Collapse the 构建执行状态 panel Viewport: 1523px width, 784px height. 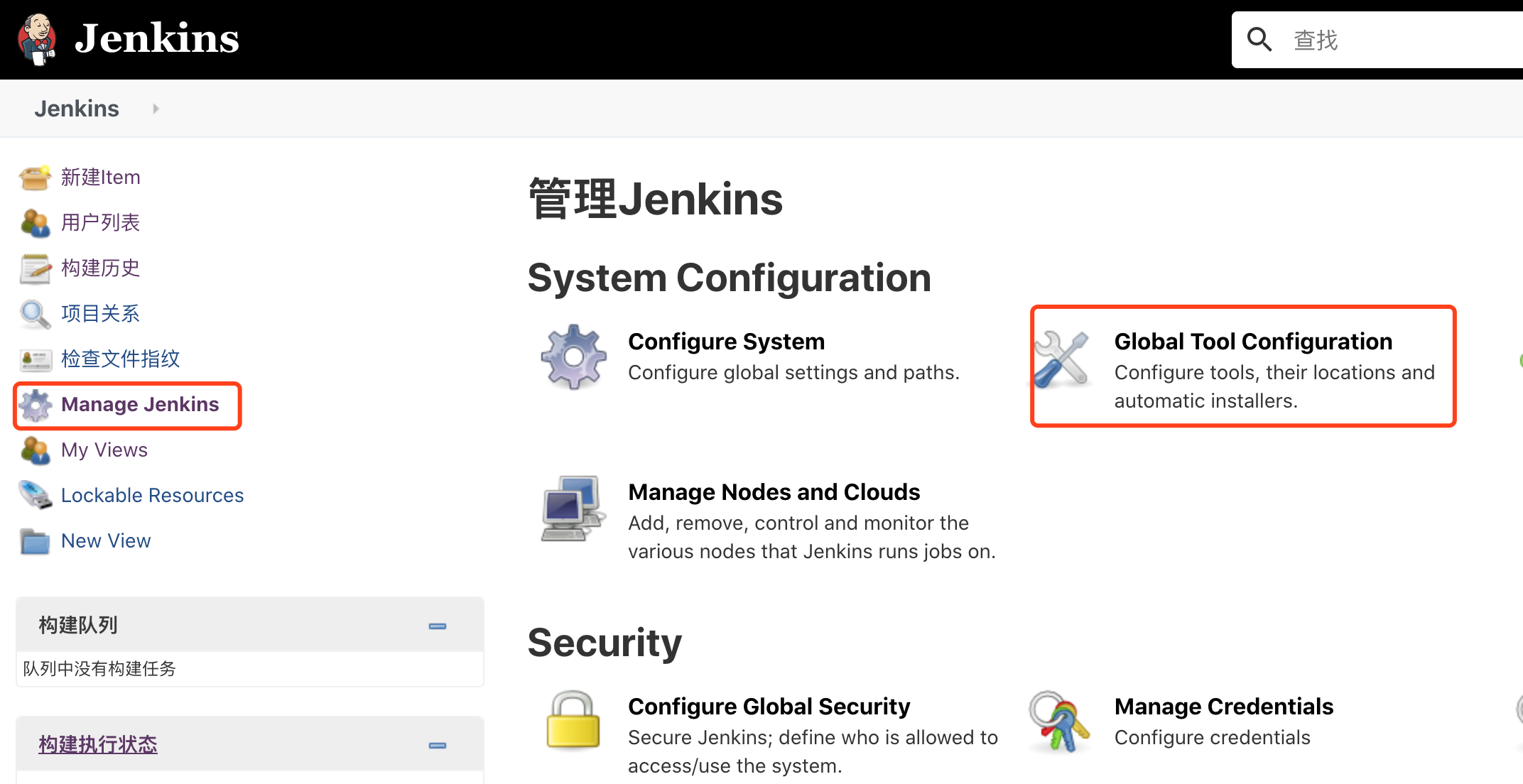point(438,745)
